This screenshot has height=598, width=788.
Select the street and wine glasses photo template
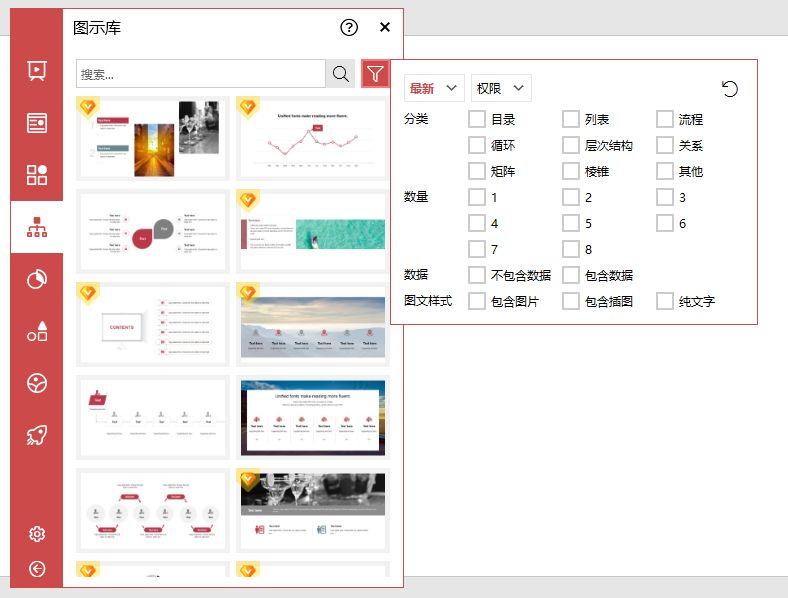(x=153, y=139)
